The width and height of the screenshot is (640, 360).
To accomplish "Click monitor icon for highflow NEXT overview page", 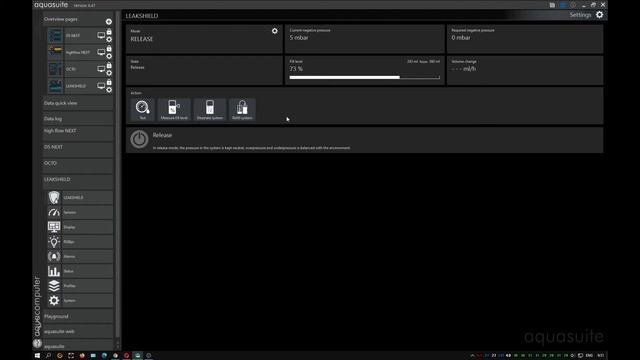I will (x=101, y=52).
